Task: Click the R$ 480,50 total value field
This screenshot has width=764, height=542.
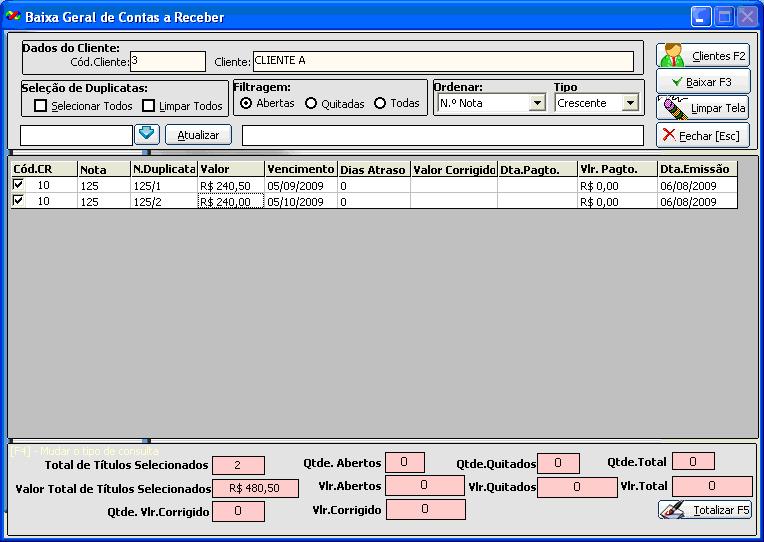Action: point(255,488)
